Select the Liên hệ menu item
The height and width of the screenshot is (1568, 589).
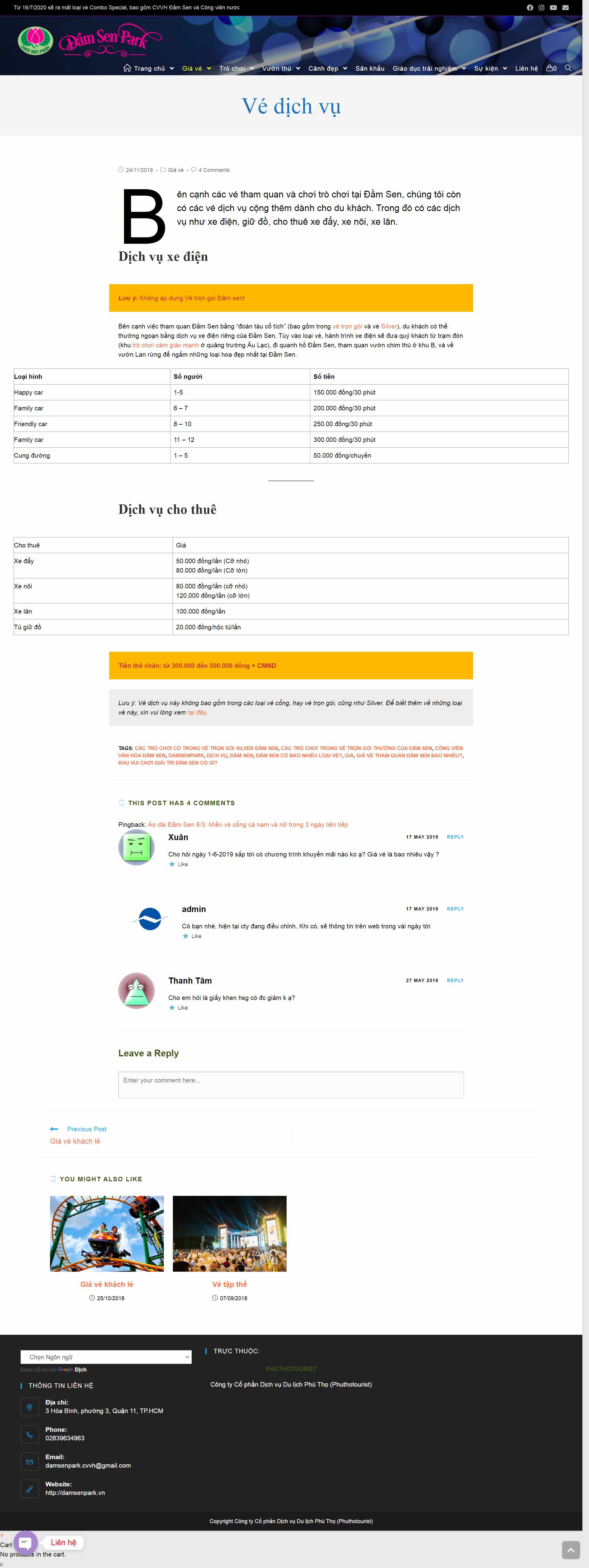526,68
